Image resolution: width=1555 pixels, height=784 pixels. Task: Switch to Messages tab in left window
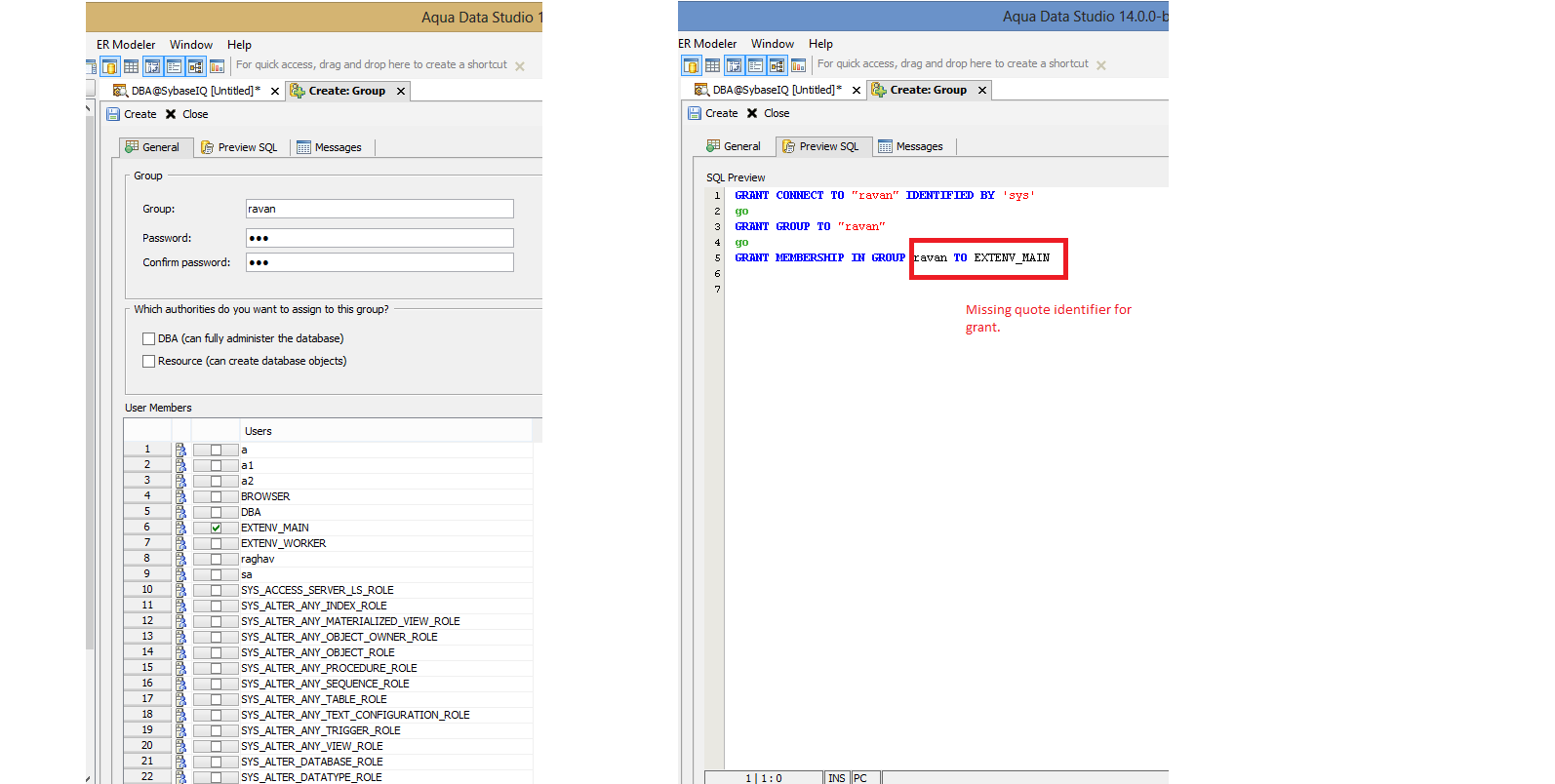coord(330,147)
